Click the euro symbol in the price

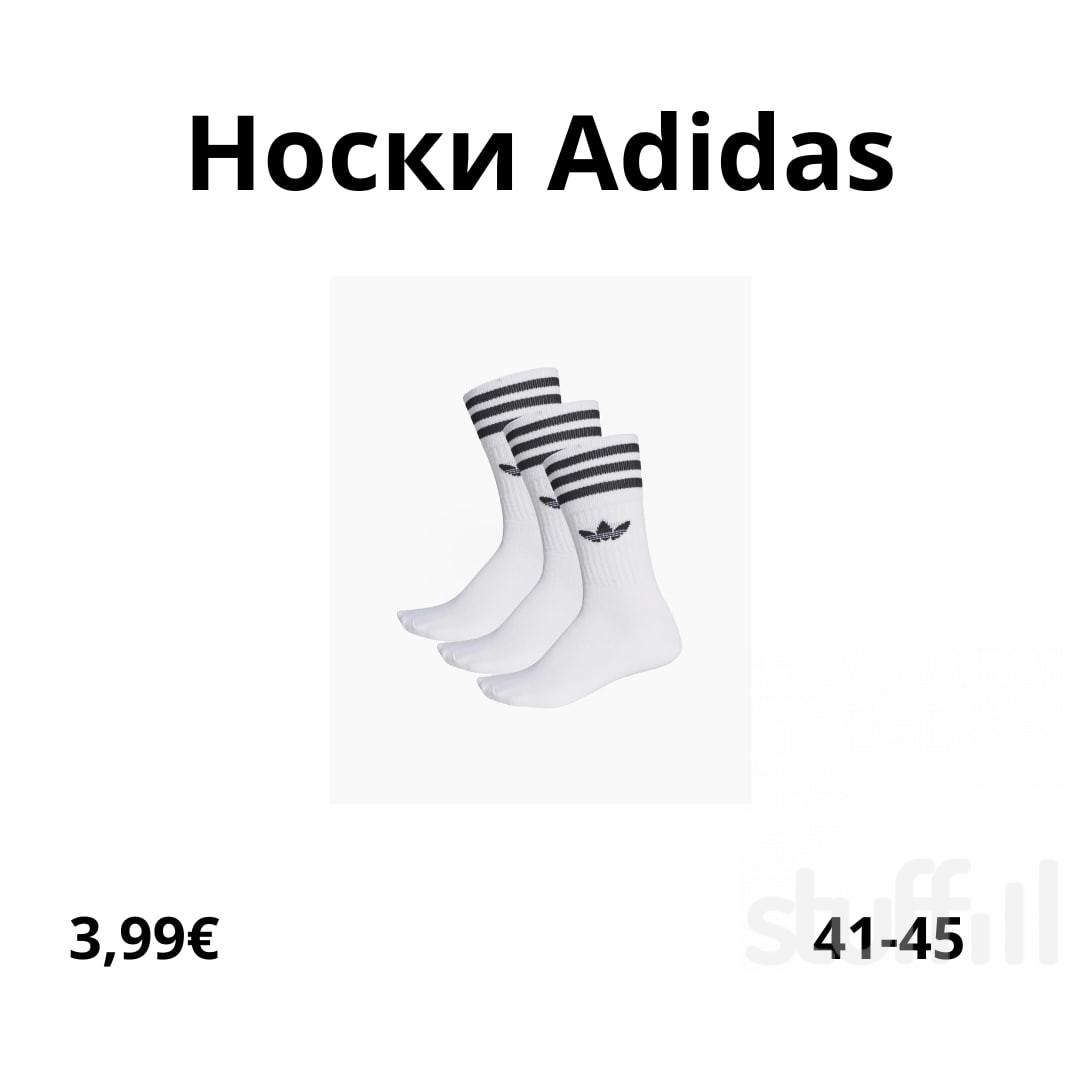tap(203, 939)
